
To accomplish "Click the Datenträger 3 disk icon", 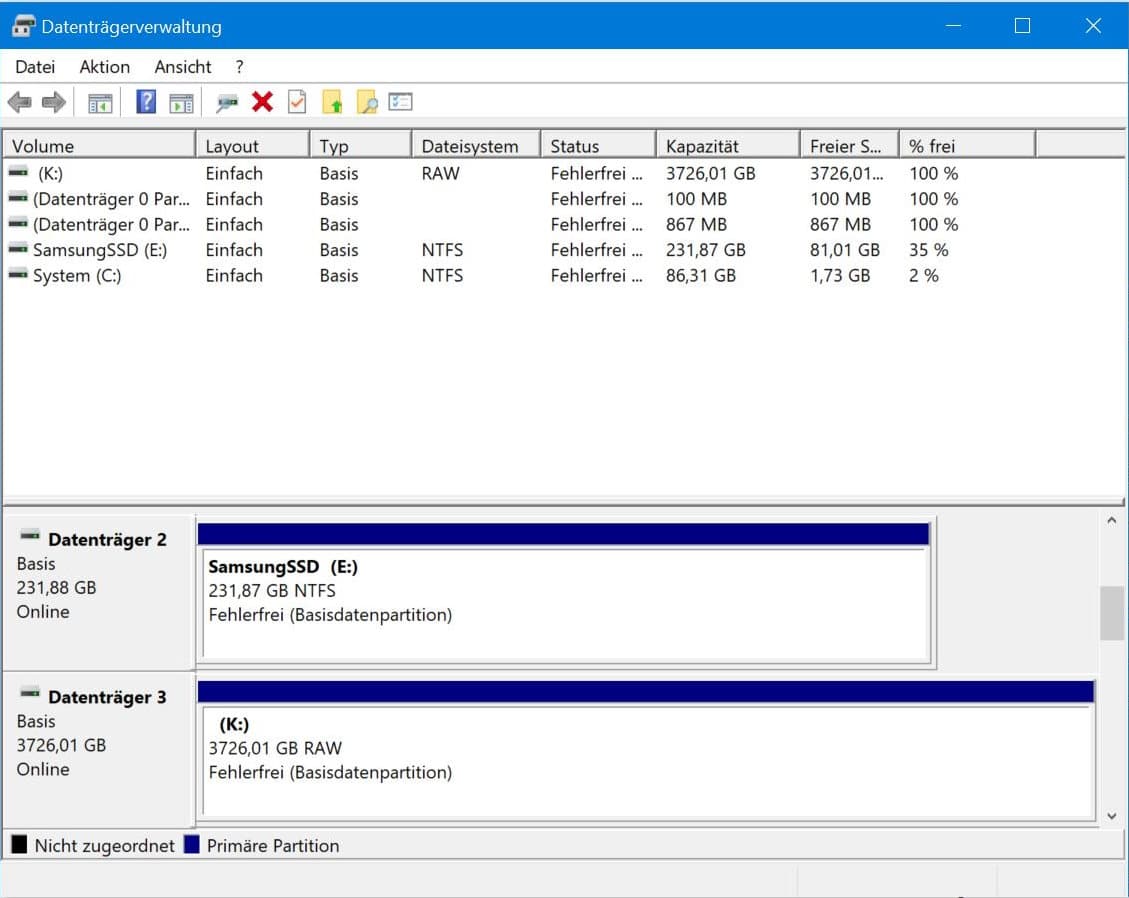I will (30, 693).
